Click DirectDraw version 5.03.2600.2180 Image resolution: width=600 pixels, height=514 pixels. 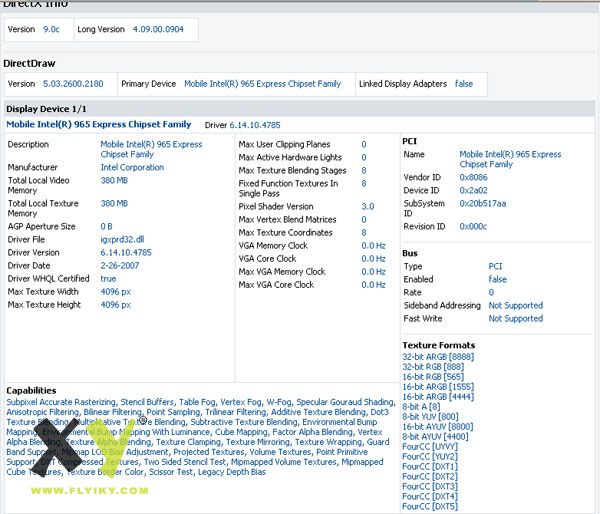click(73, 84)
